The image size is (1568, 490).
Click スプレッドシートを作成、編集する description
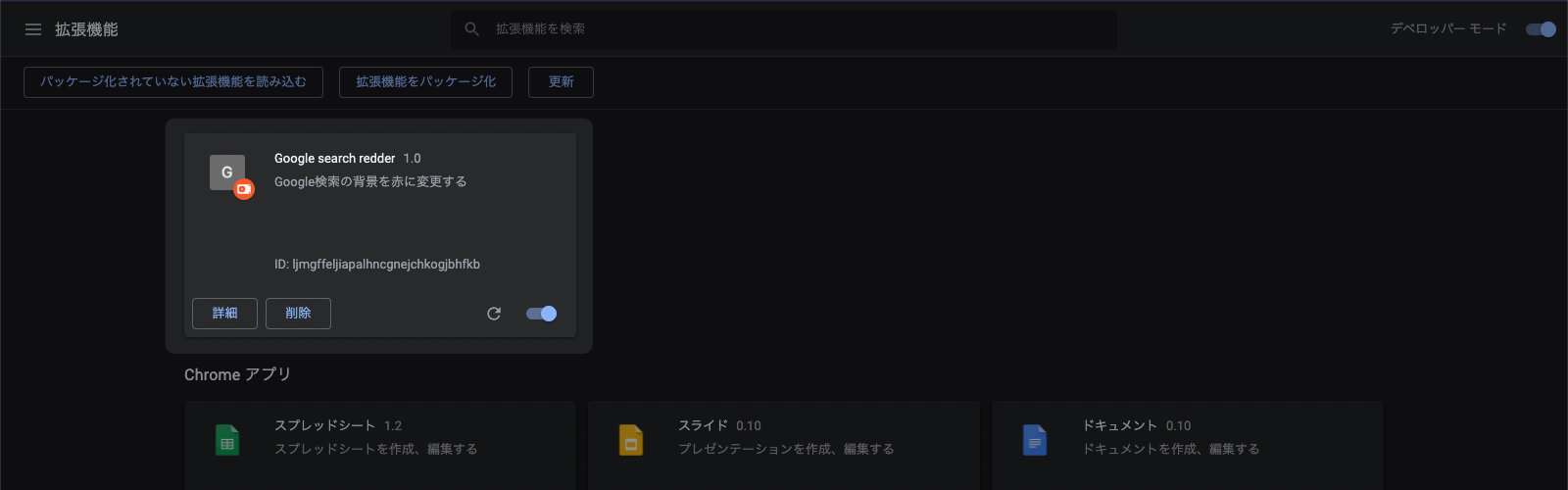[x=376, y=449]
